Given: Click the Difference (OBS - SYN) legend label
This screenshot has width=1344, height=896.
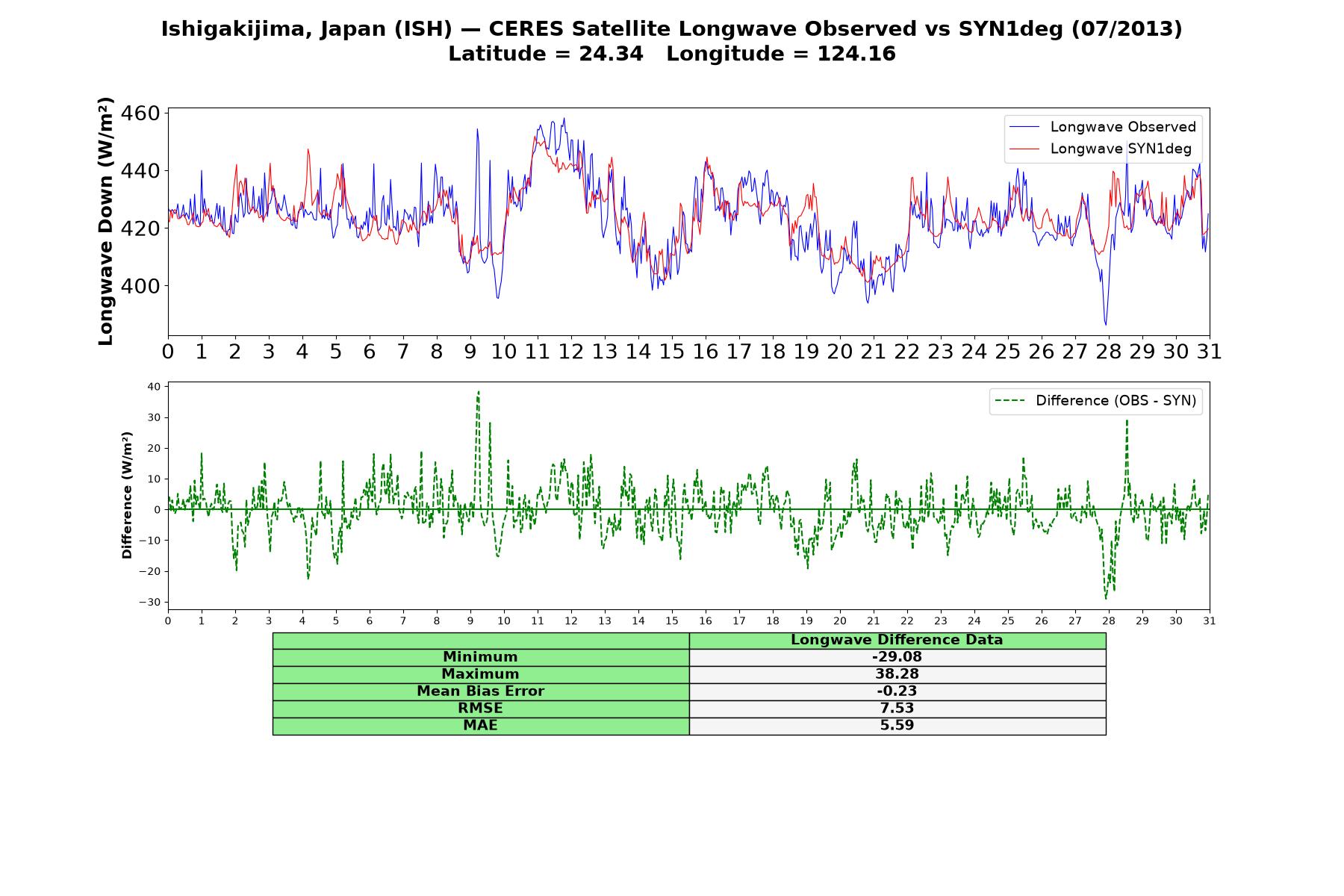Looking at the screenshot, I should (1116, 401).
